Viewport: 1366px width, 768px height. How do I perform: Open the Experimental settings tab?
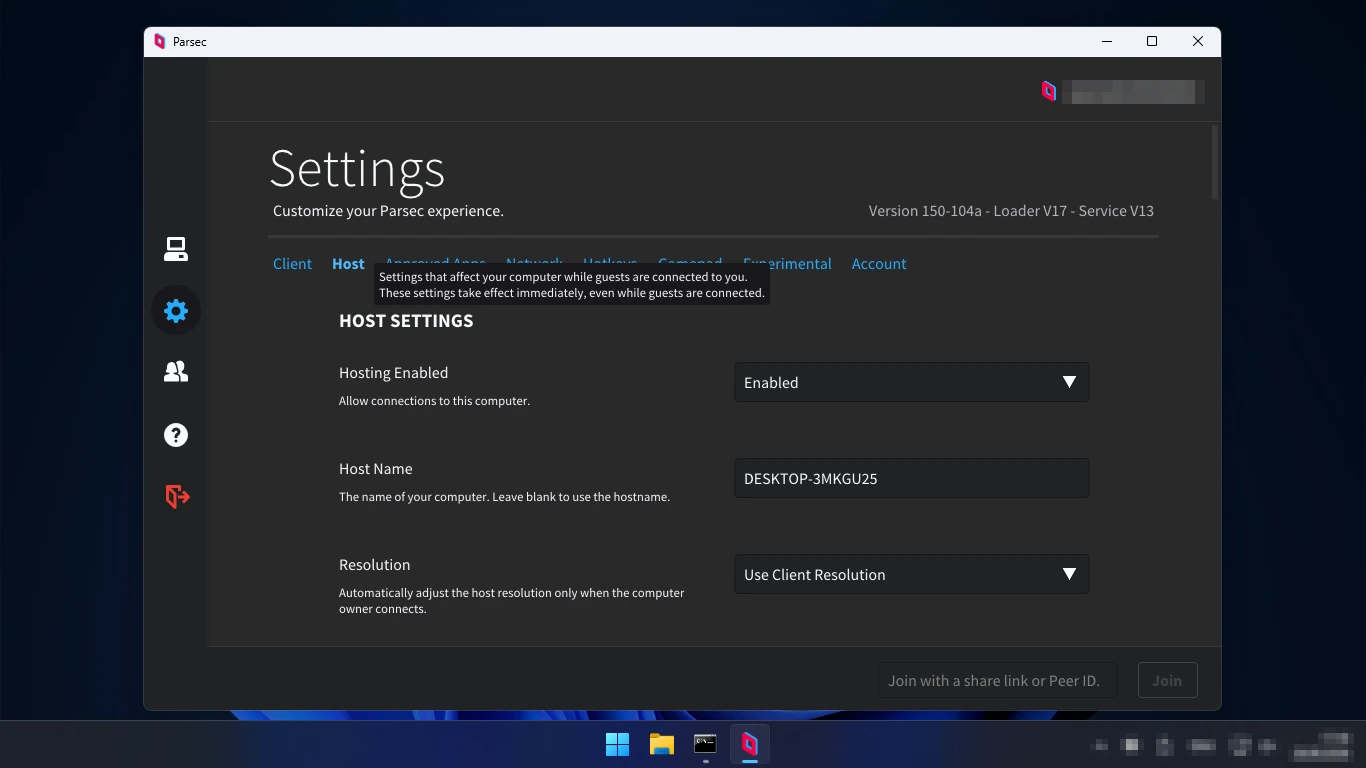pyautogui.click(x=787, y=264)
